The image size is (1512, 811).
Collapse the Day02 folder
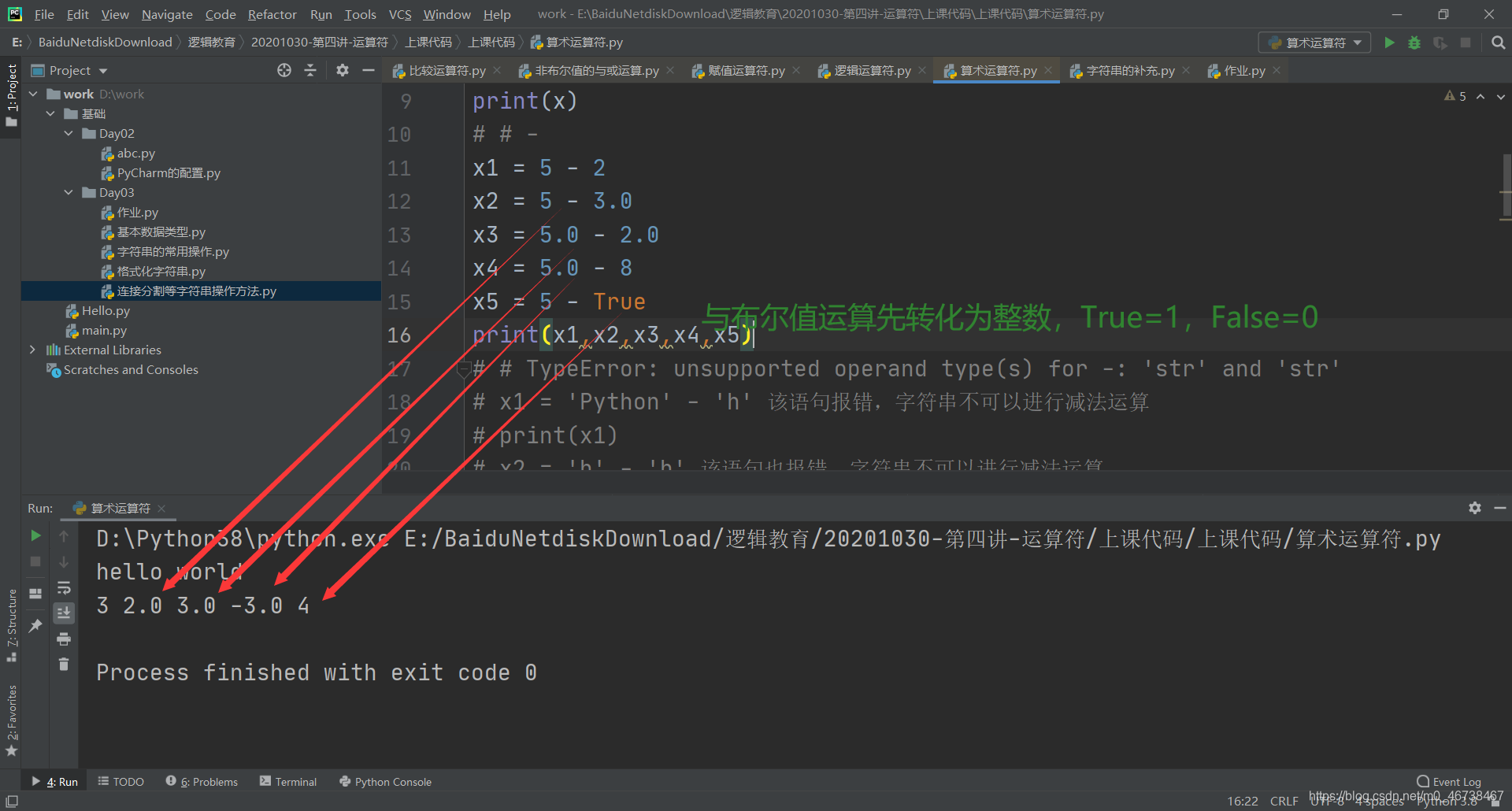[69, 133]
